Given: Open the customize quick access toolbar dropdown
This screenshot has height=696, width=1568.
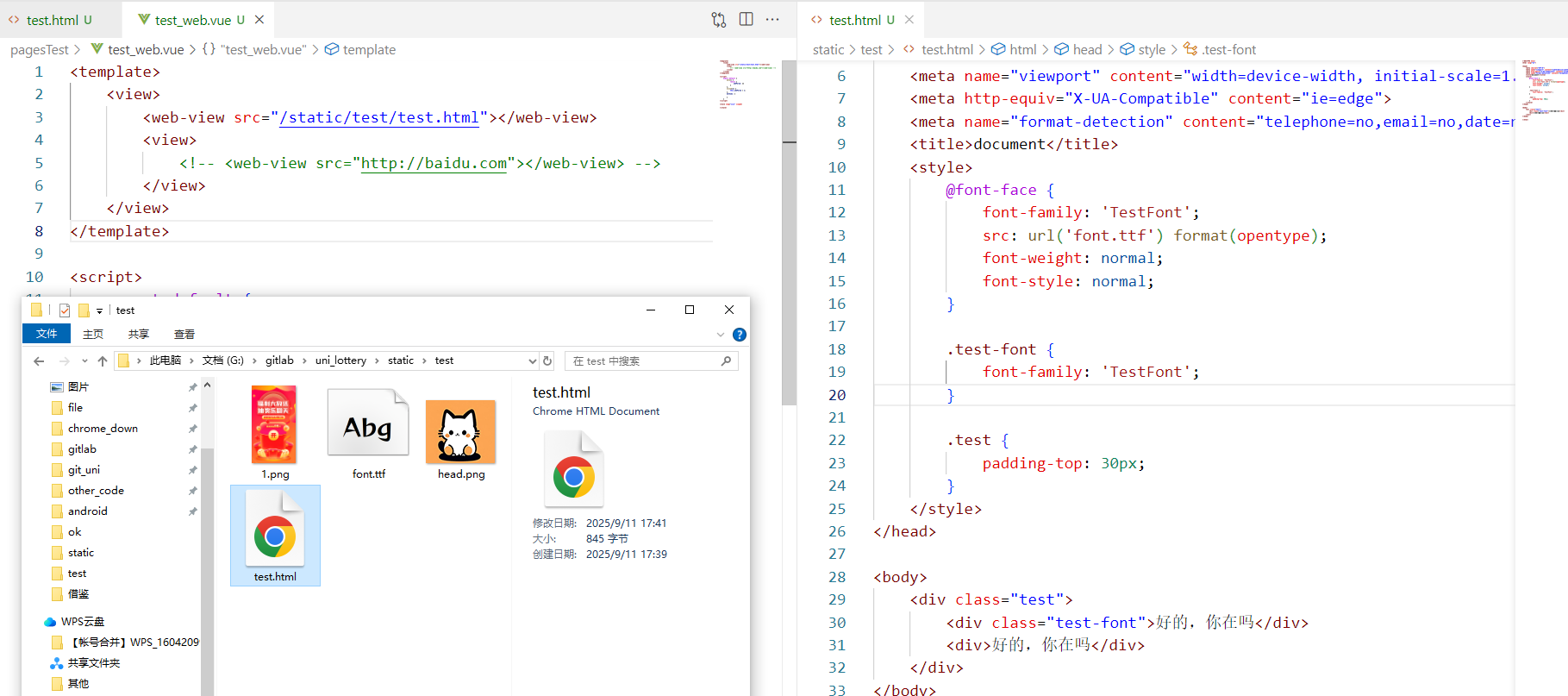Looking at the screenshot, I should point(99,310).
